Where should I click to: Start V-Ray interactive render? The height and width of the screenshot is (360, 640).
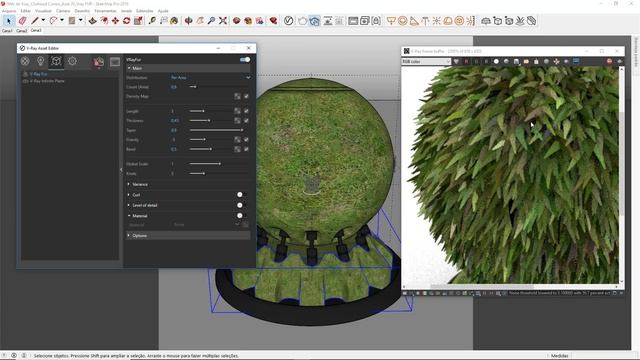[314, 20]
